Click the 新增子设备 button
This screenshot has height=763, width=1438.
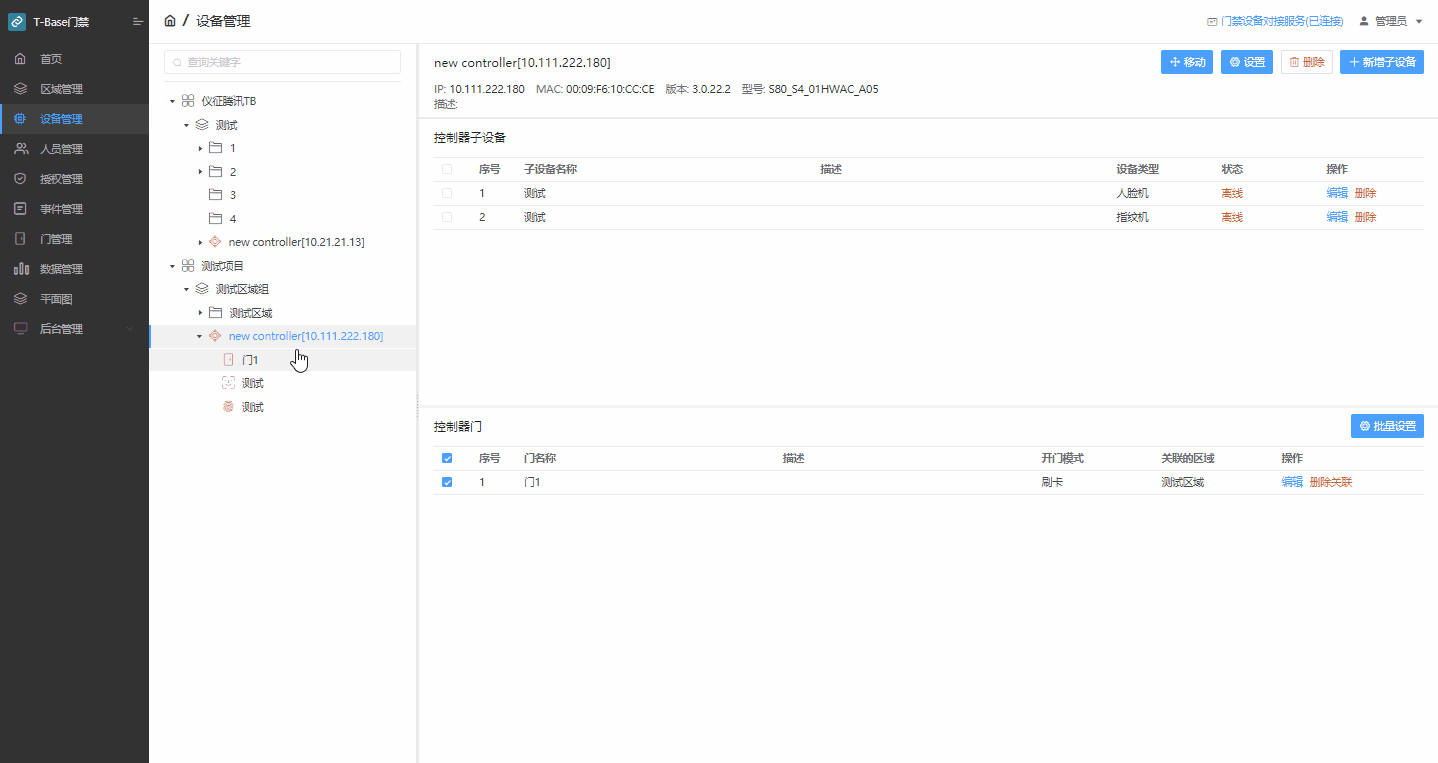[x=1382, y=62]
